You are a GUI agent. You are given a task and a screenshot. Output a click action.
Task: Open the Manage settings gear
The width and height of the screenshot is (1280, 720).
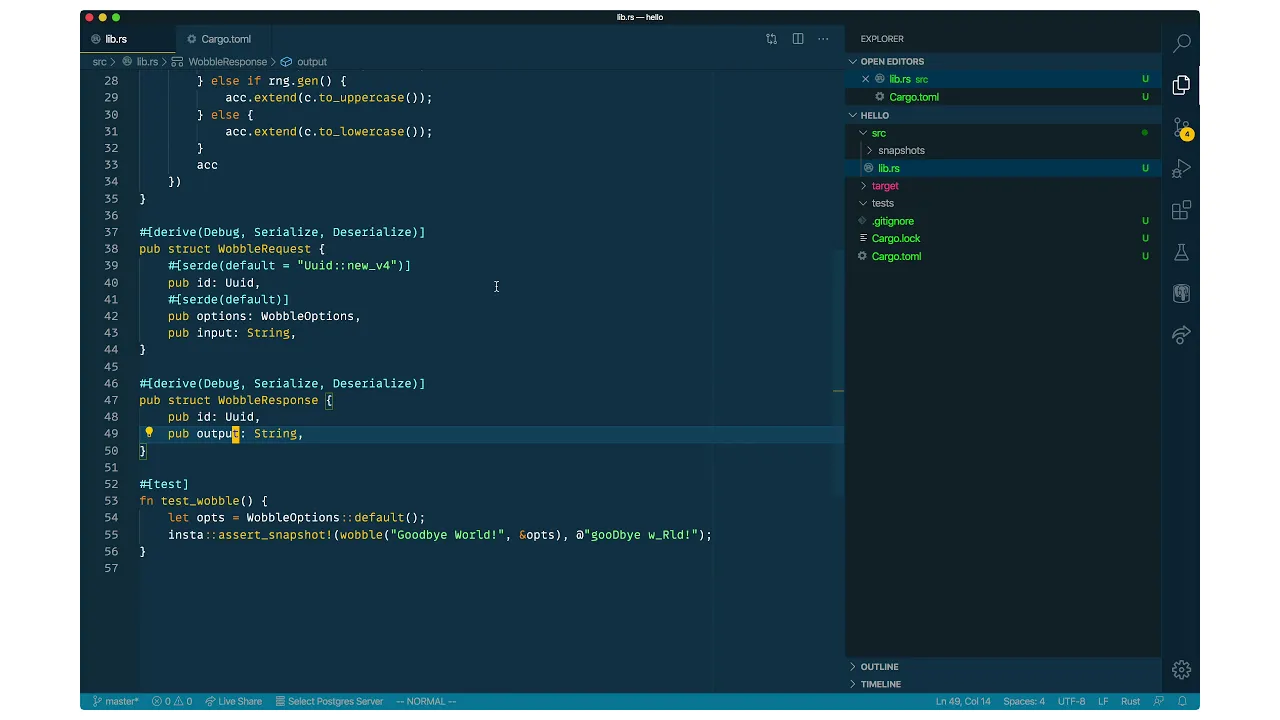tap(1181, 669)
